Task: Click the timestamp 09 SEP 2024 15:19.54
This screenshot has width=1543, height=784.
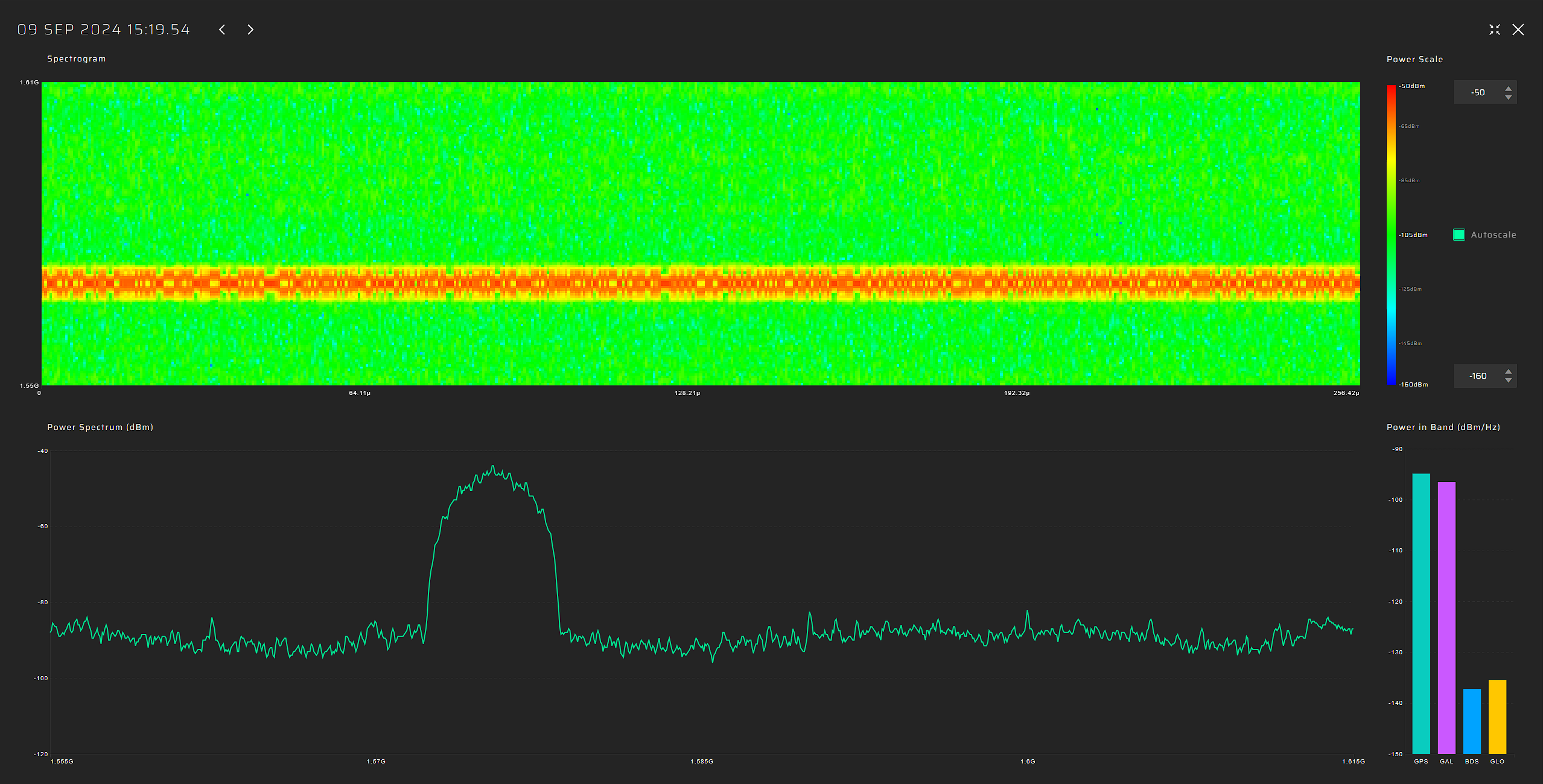Action: click(x=103, y=29)
